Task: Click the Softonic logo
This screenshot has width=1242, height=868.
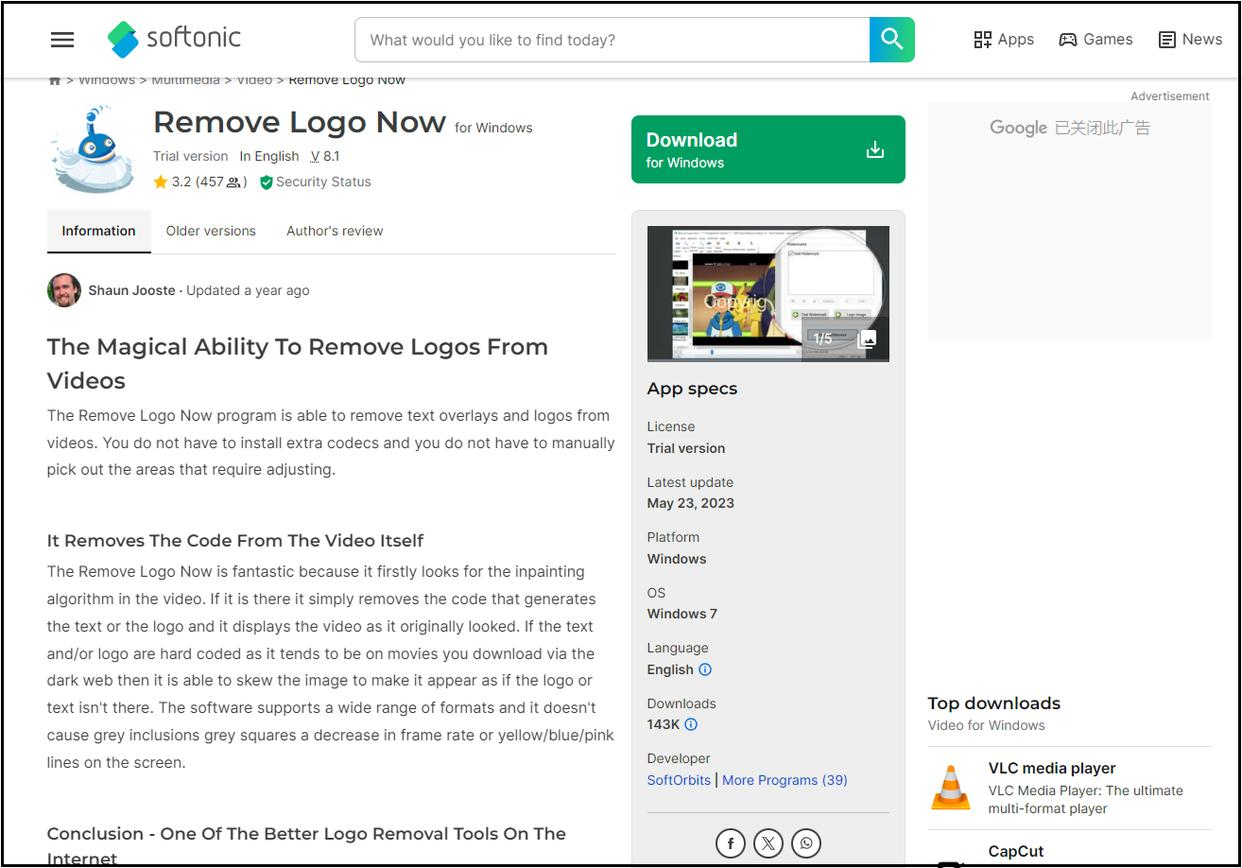Action: [175, 39]
